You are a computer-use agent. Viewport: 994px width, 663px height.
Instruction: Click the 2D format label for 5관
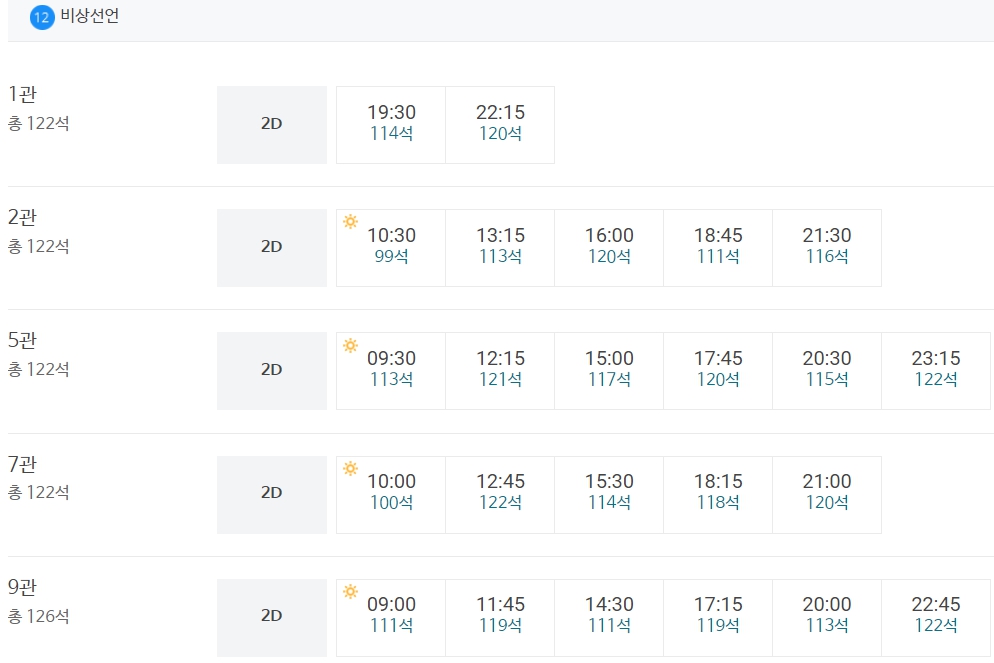(272, 371)
